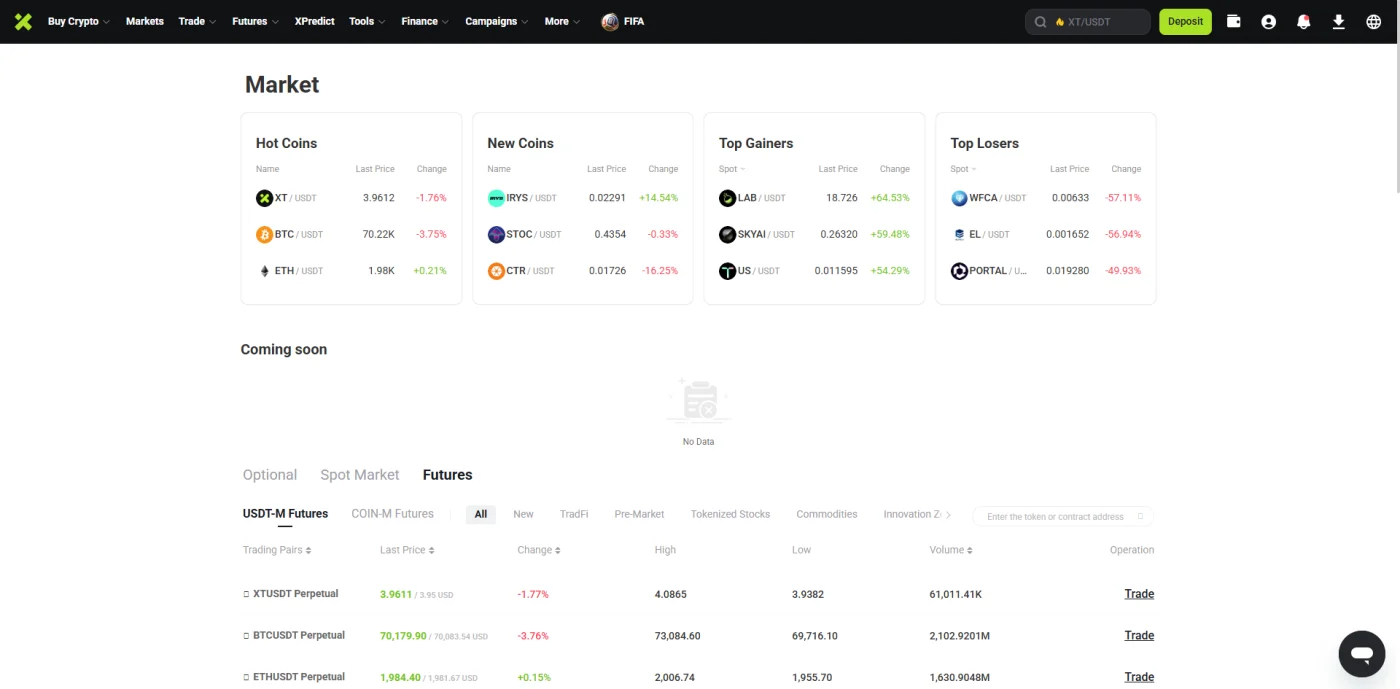Favorite ETHUSDT Perpetual with its star box
The height and width of the screenshot is (689, 1400).
[246, 677]
